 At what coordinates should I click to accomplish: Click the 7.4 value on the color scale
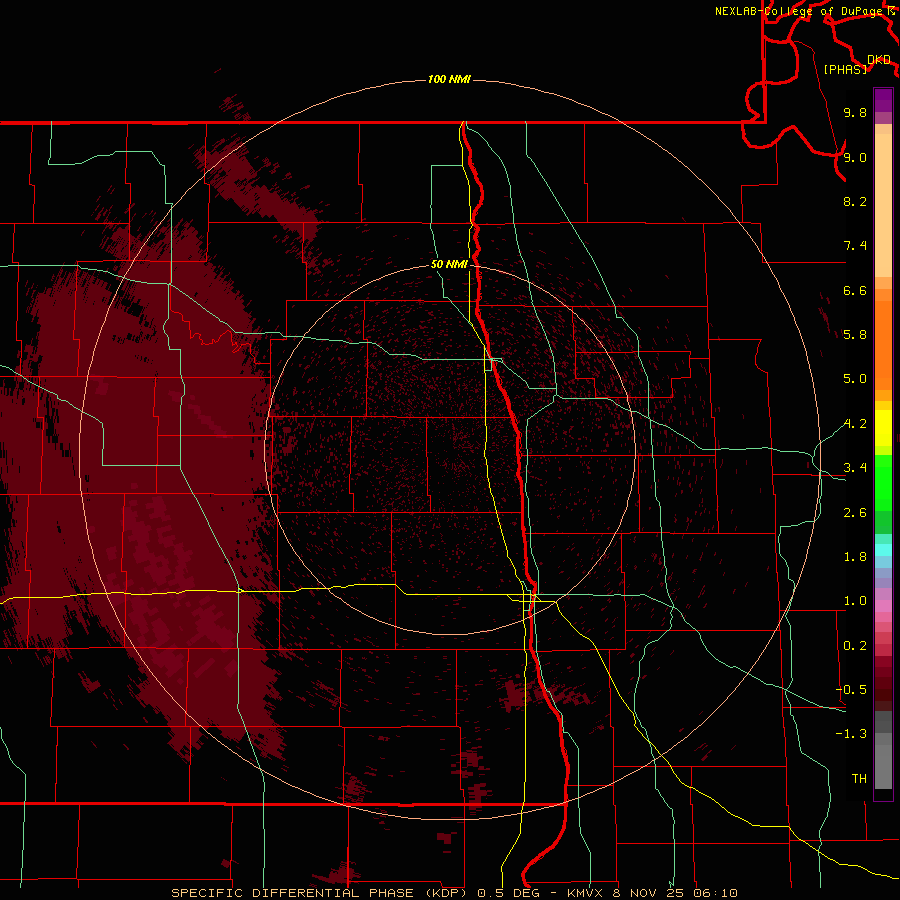click(855, 246)
